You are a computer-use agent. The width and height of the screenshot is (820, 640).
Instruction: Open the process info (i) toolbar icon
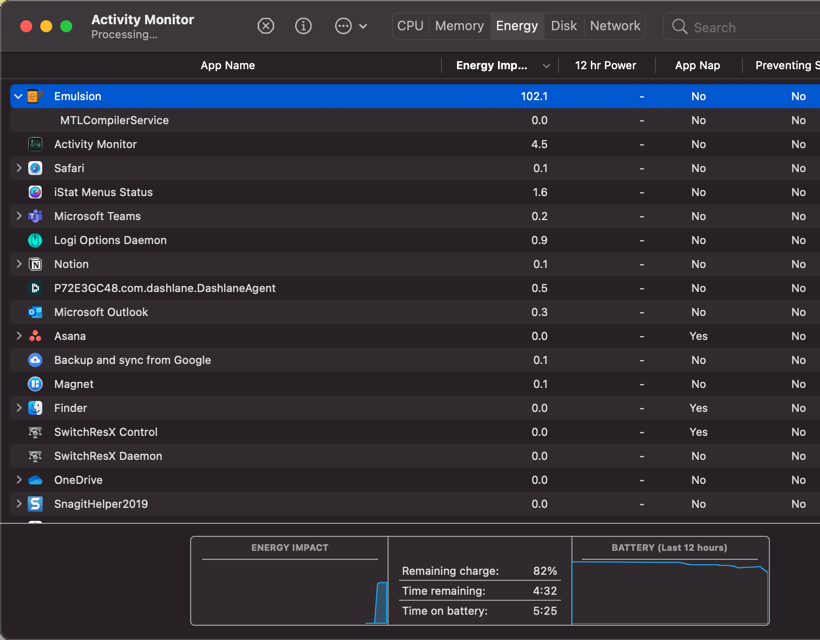point(303,26)
